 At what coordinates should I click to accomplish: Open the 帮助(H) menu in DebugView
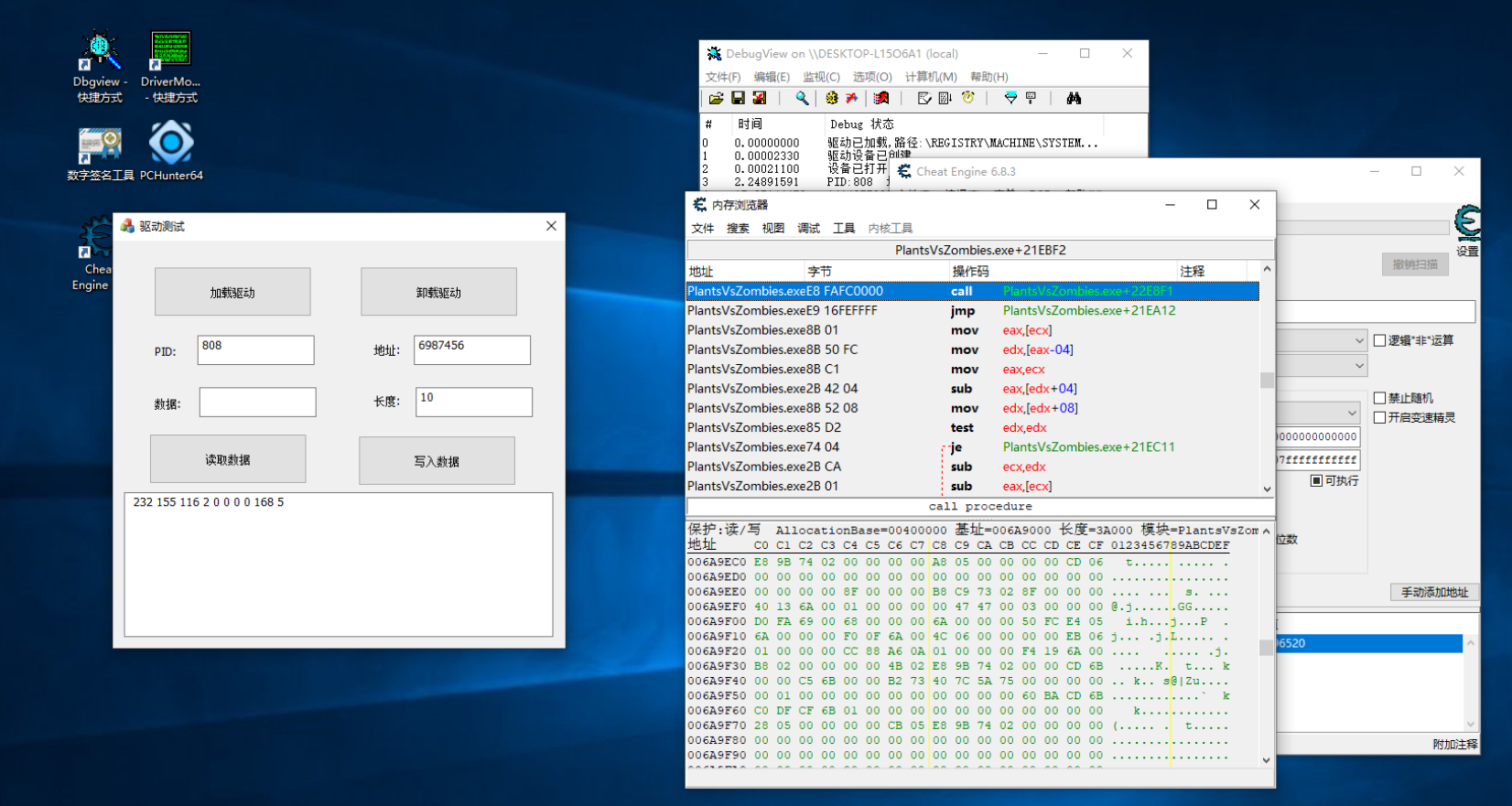(989, 77)
